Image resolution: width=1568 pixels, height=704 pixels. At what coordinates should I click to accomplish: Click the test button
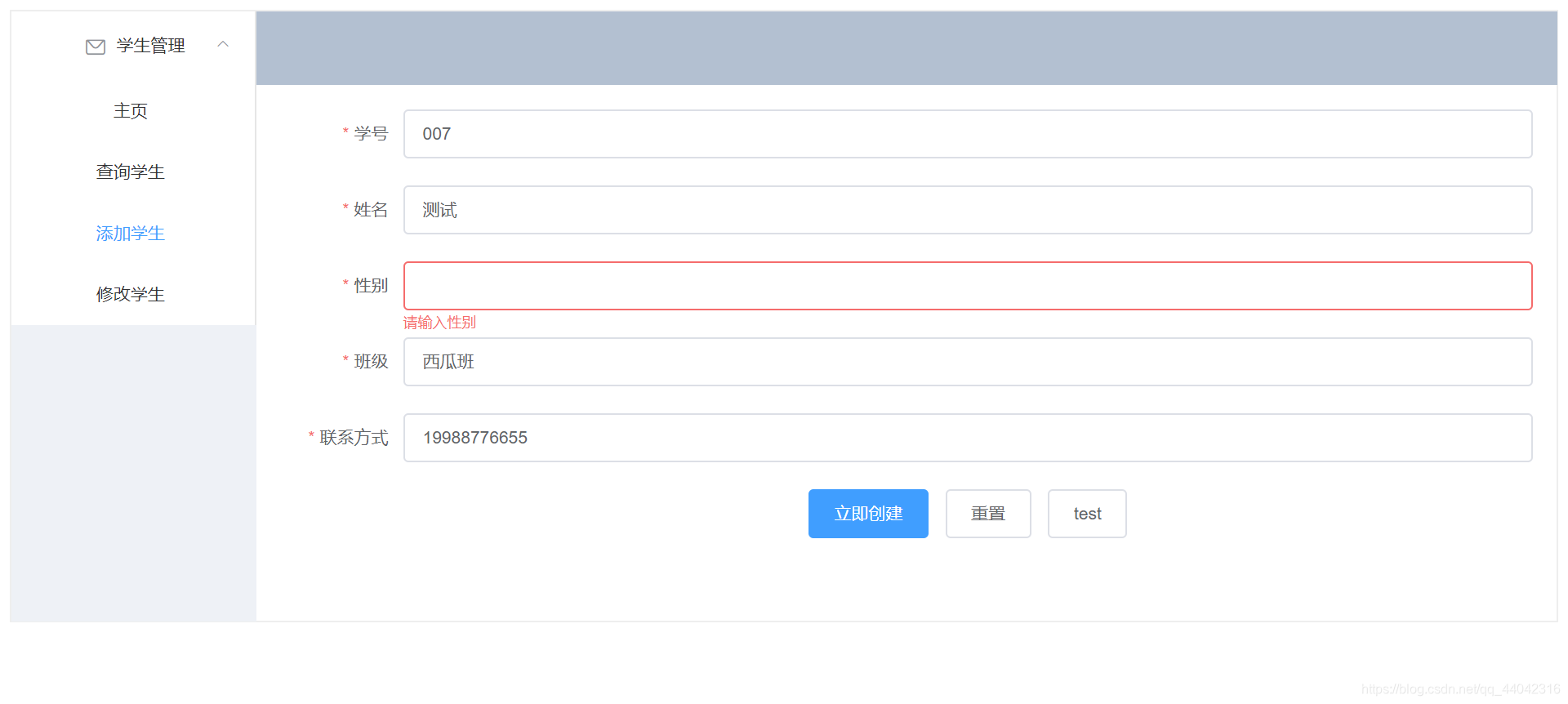1087,514
